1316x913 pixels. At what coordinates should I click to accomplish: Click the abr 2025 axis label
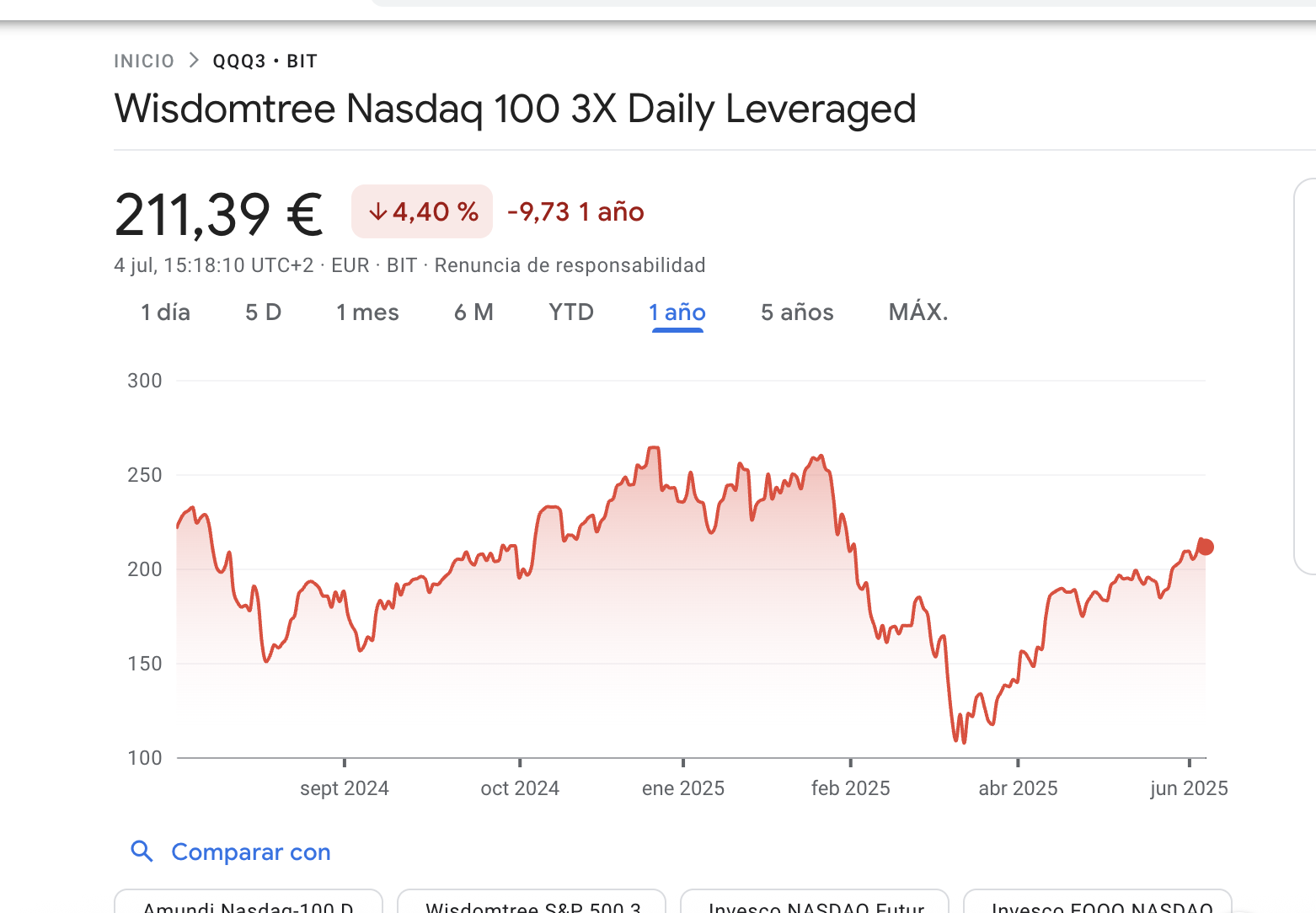[1018, 788]
